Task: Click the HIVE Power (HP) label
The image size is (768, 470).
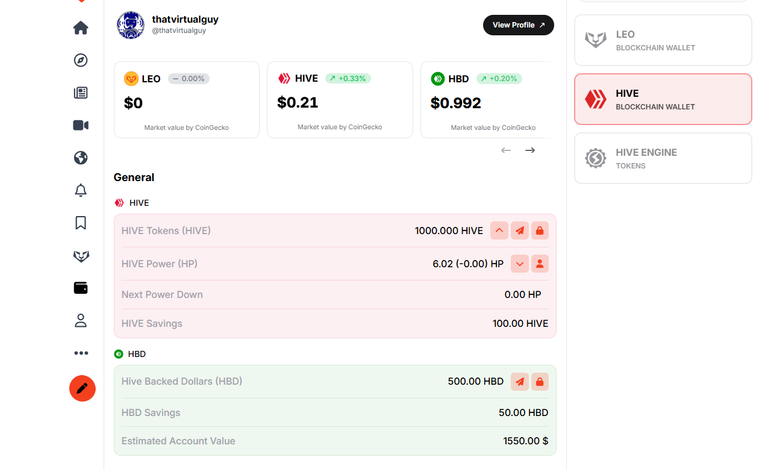Action: point(159,264)
